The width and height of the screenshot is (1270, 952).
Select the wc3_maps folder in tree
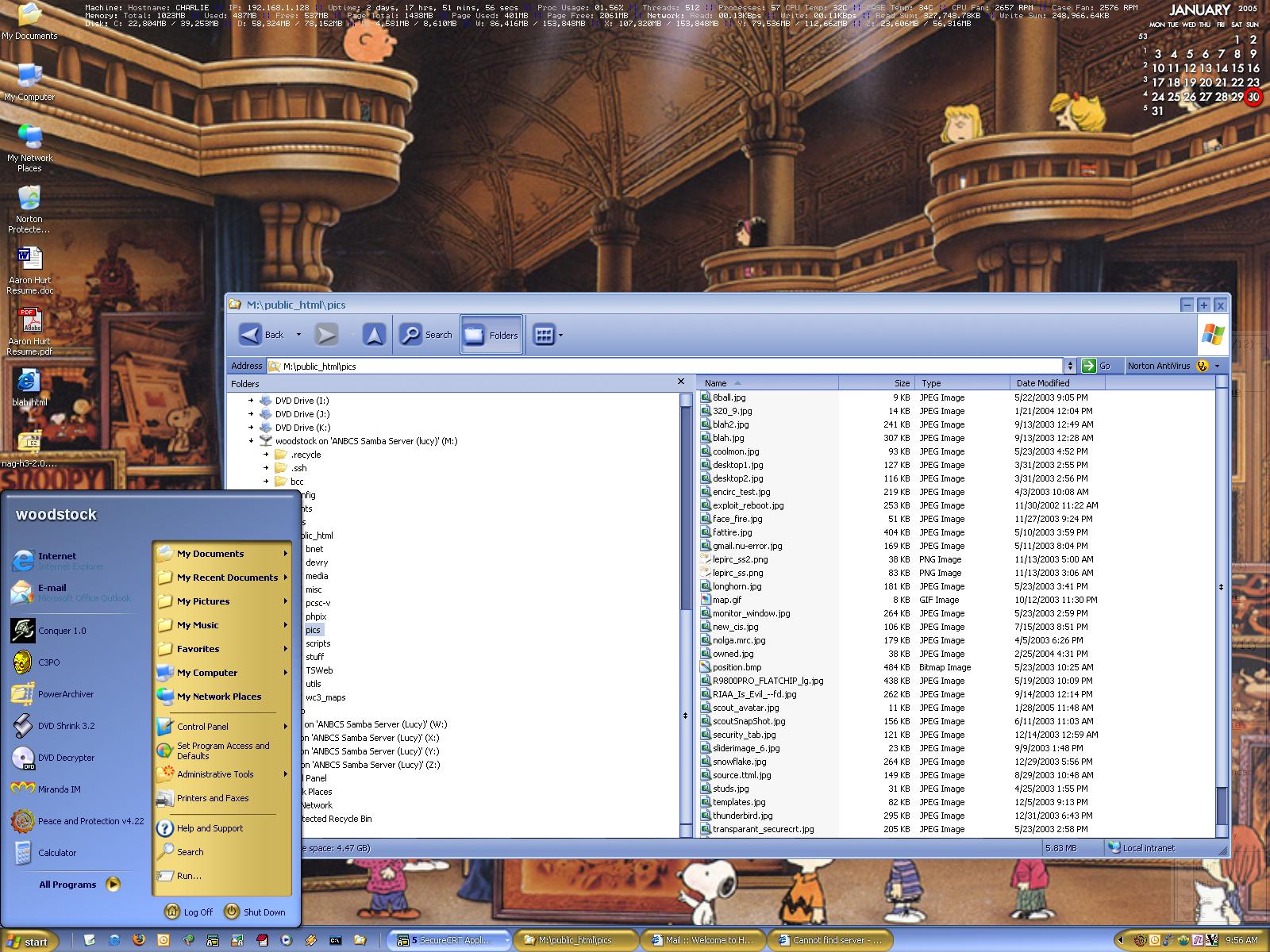point(325,697)
